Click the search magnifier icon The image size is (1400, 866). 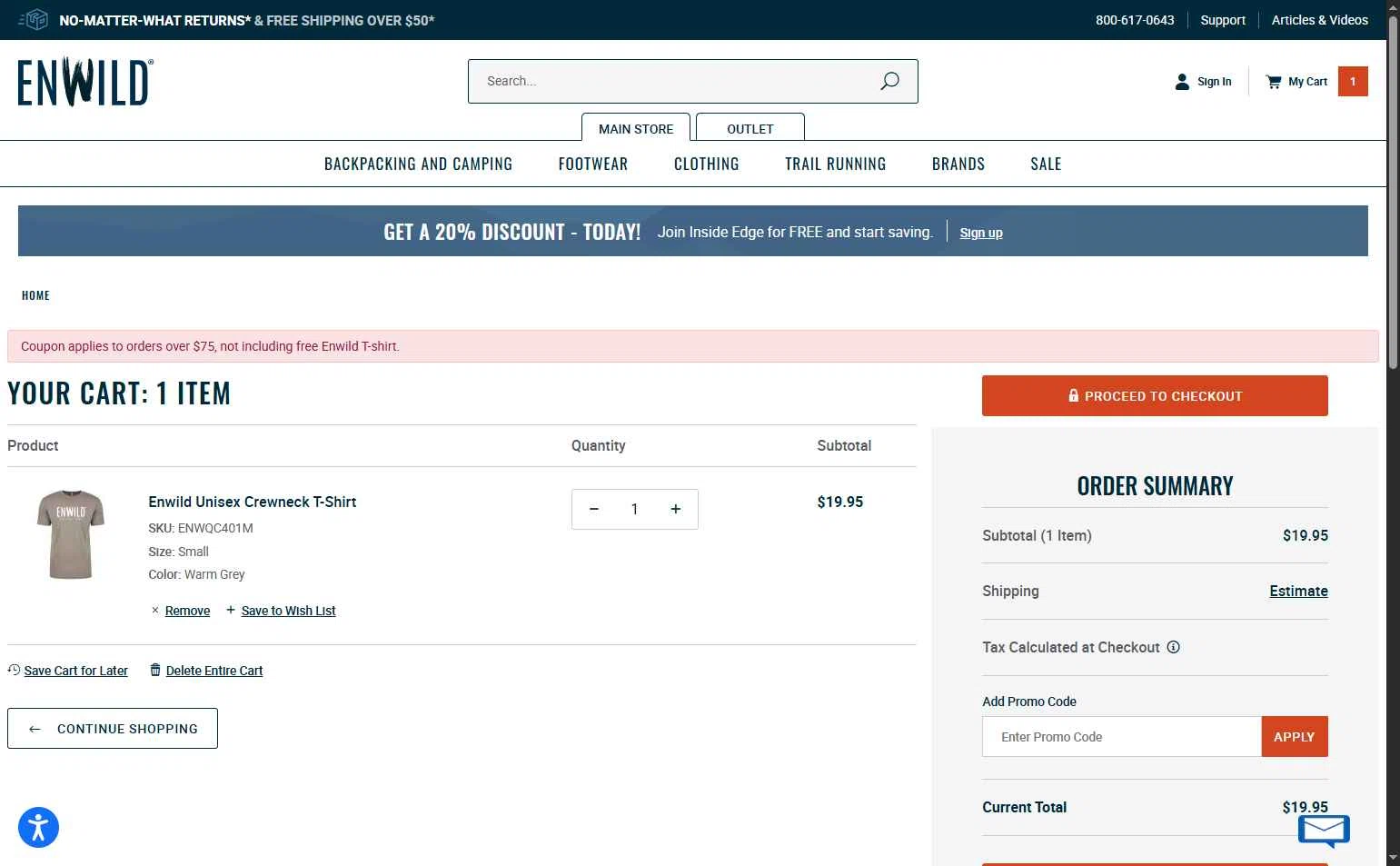tap(889, 81)
